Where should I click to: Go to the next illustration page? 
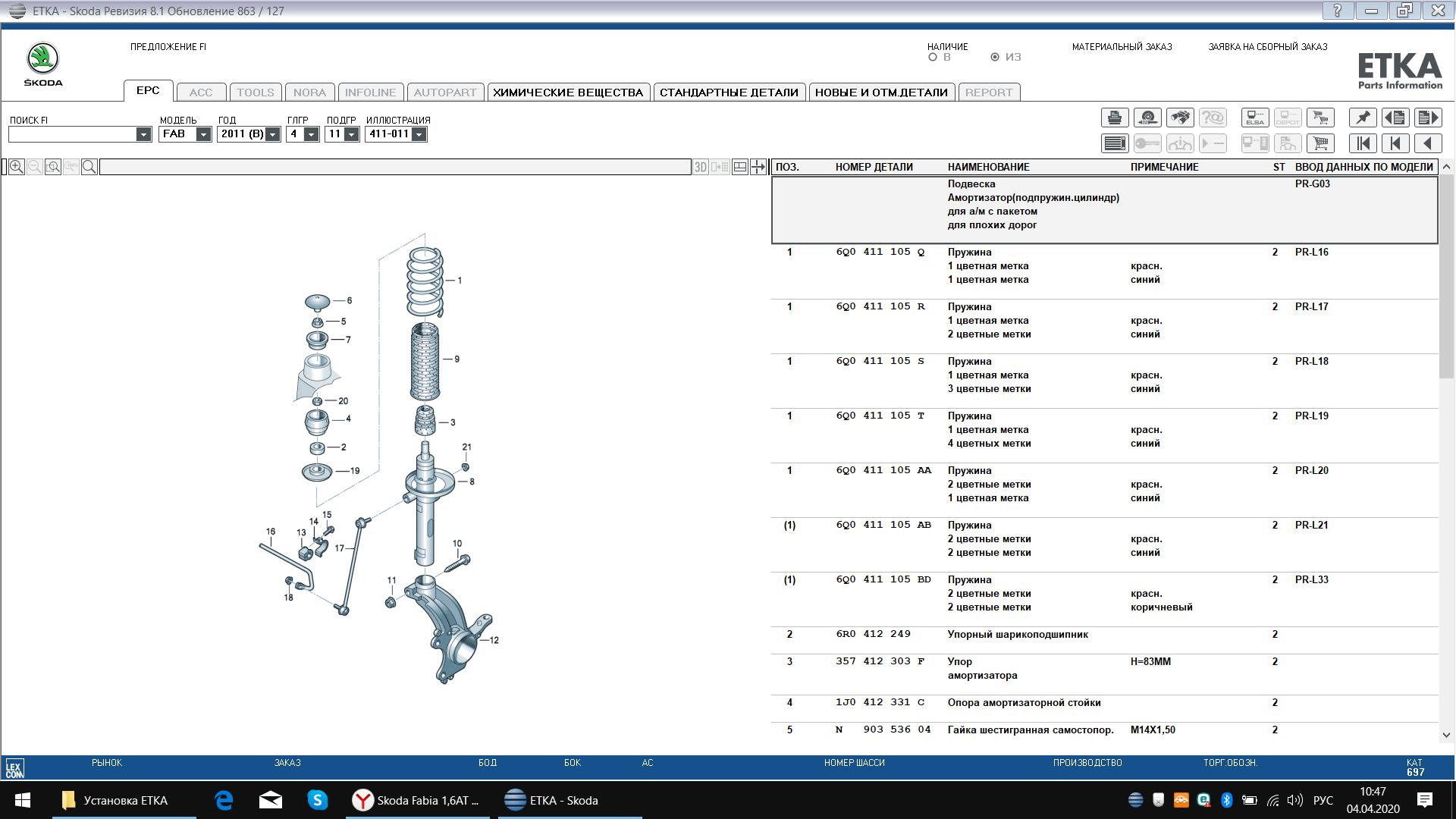pos(1428,118)
